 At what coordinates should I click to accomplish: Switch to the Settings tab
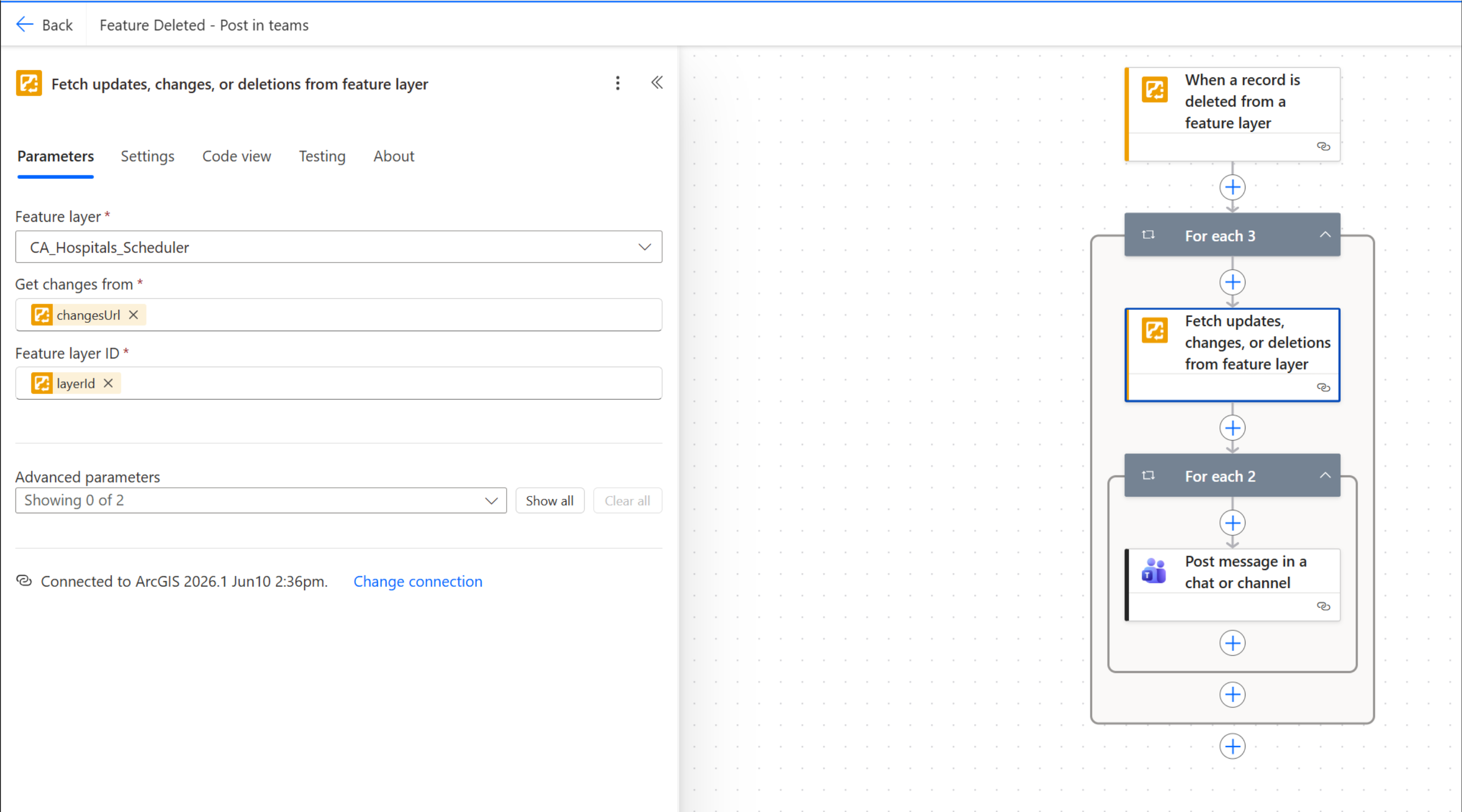click(147, 156)
